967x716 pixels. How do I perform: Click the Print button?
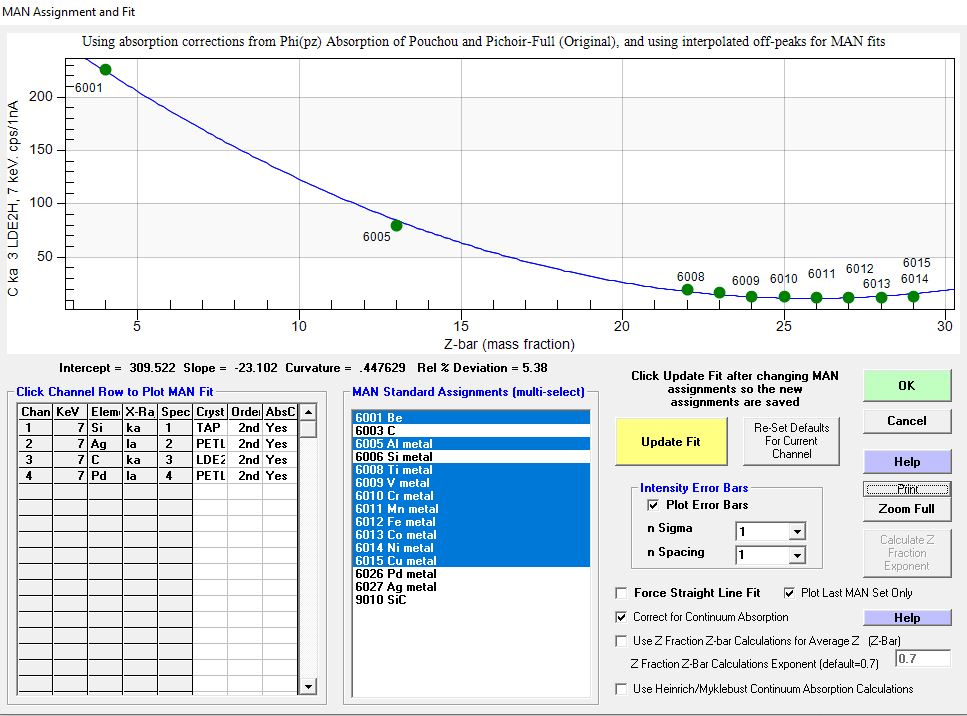(x=906, y=489)
